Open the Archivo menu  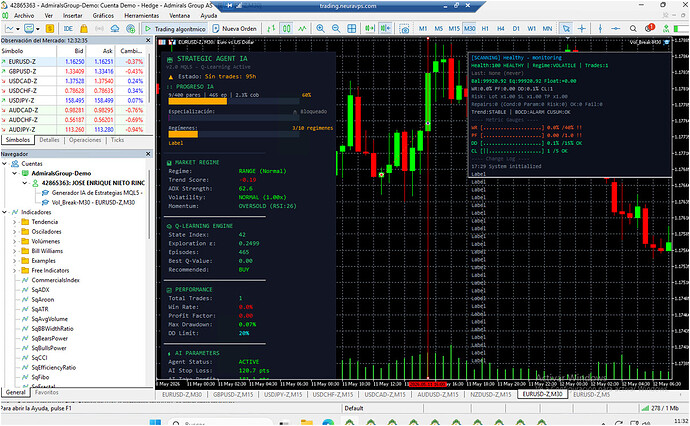(x=24, y=15)
